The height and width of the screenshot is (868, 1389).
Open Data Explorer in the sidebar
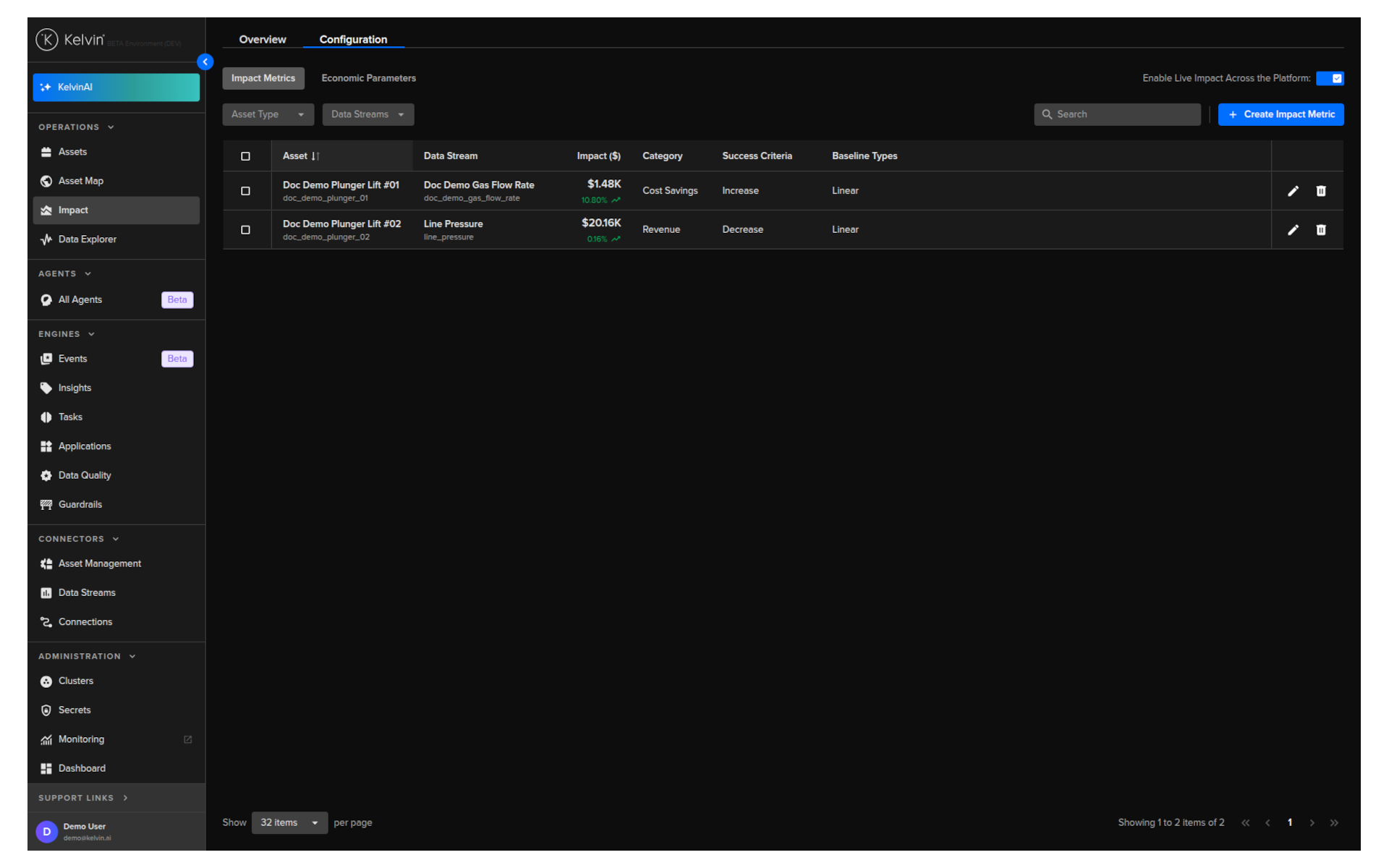pyautogui.click(x=116, y=239)
